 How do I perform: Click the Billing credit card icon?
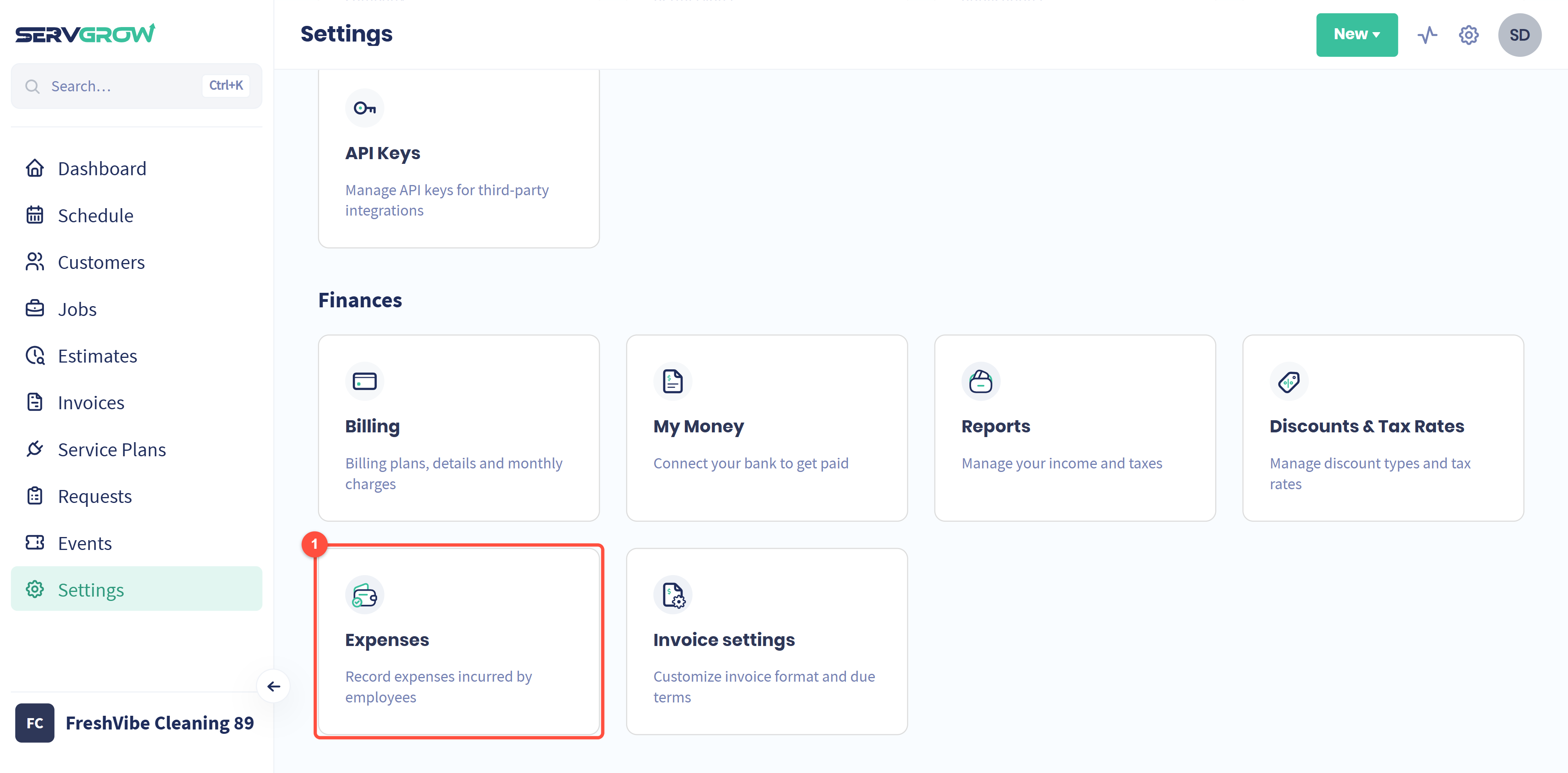click(365, 382)
